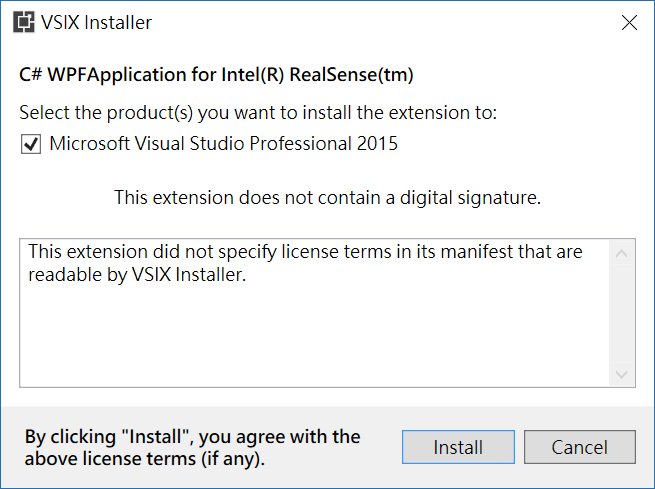
Task: Click the 'Select the product(s)' instruction text
Action: coord(258,112)
